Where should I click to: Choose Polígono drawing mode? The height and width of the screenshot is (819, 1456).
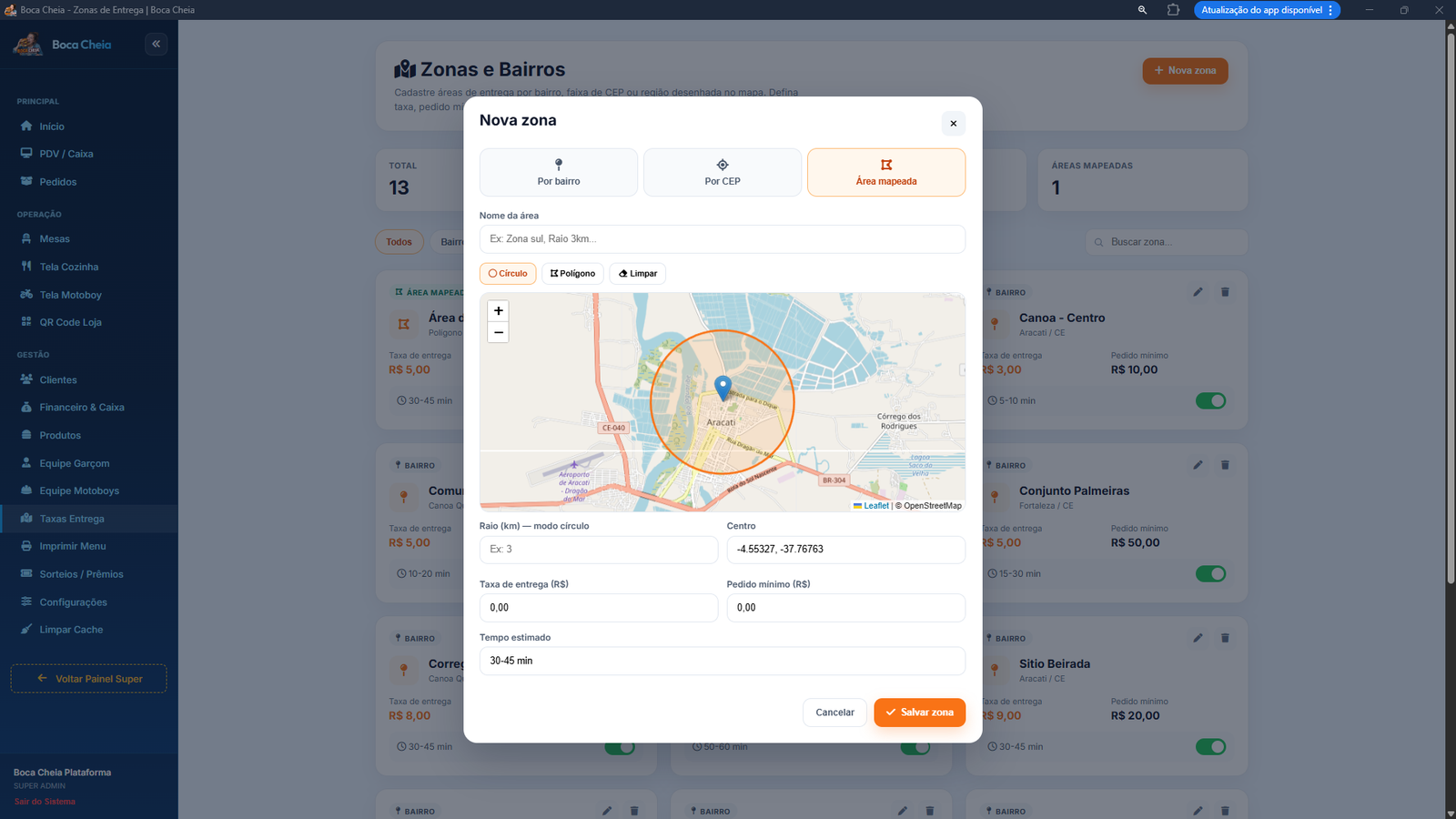(x=572, y=273)
